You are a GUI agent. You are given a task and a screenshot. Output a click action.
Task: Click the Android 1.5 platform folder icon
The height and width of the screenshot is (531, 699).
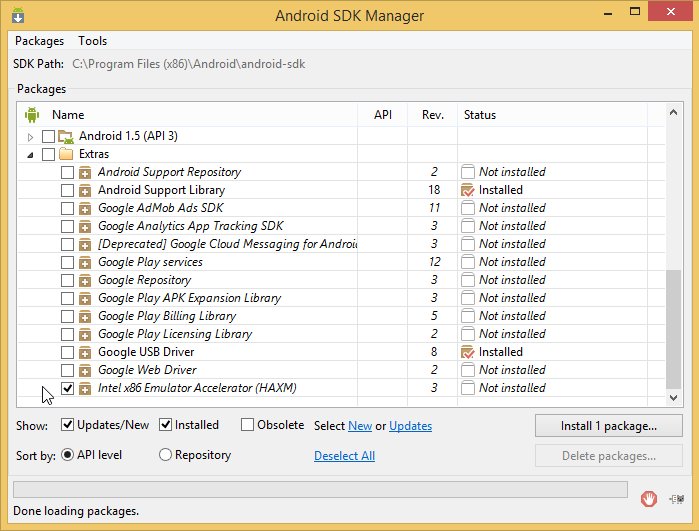(66, 136)
